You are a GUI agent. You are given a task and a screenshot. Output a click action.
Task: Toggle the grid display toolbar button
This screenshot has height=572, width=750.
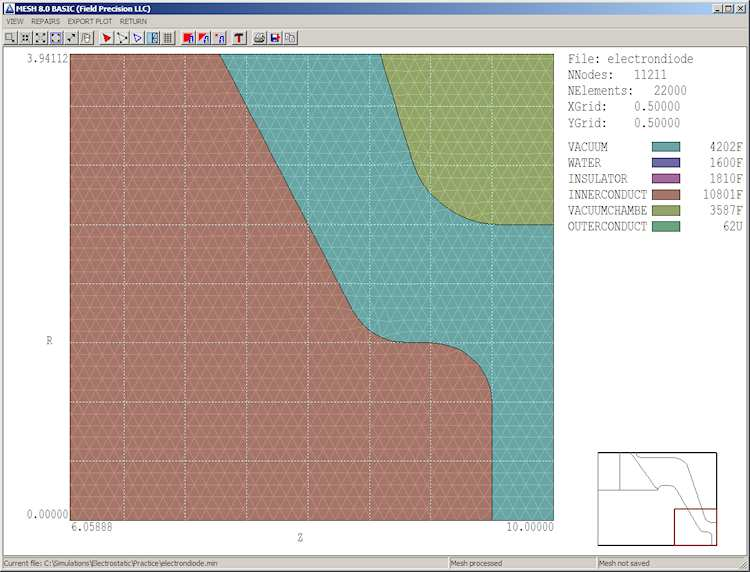(x=168, y=38)
